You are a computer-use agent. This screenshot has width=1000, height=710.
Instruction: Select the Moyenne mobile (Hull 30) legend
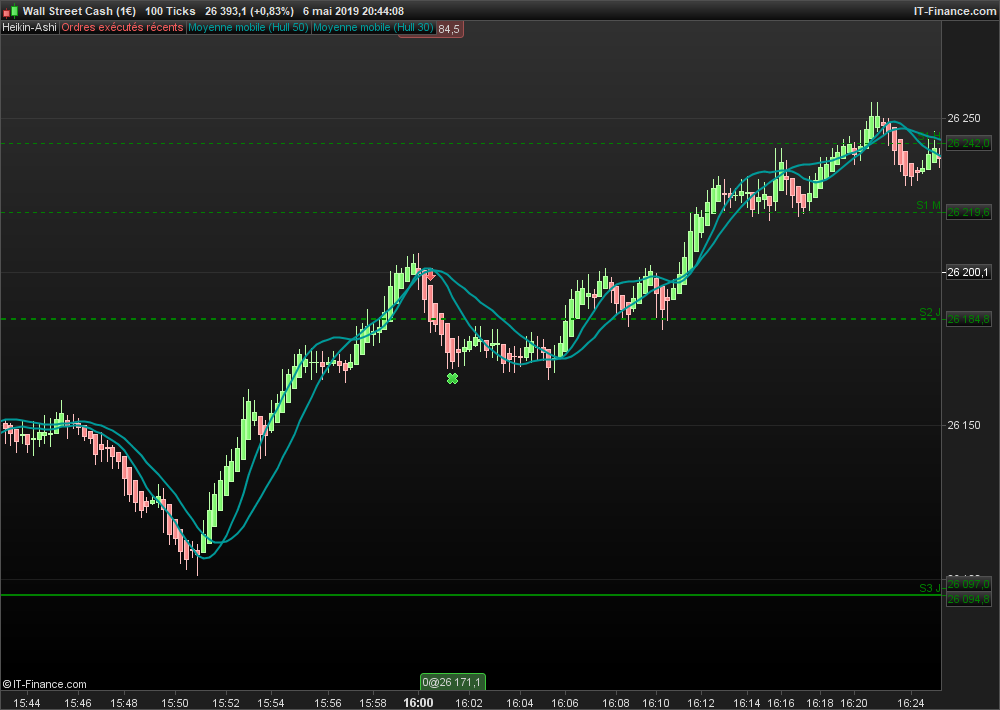(x=373, y=27)
